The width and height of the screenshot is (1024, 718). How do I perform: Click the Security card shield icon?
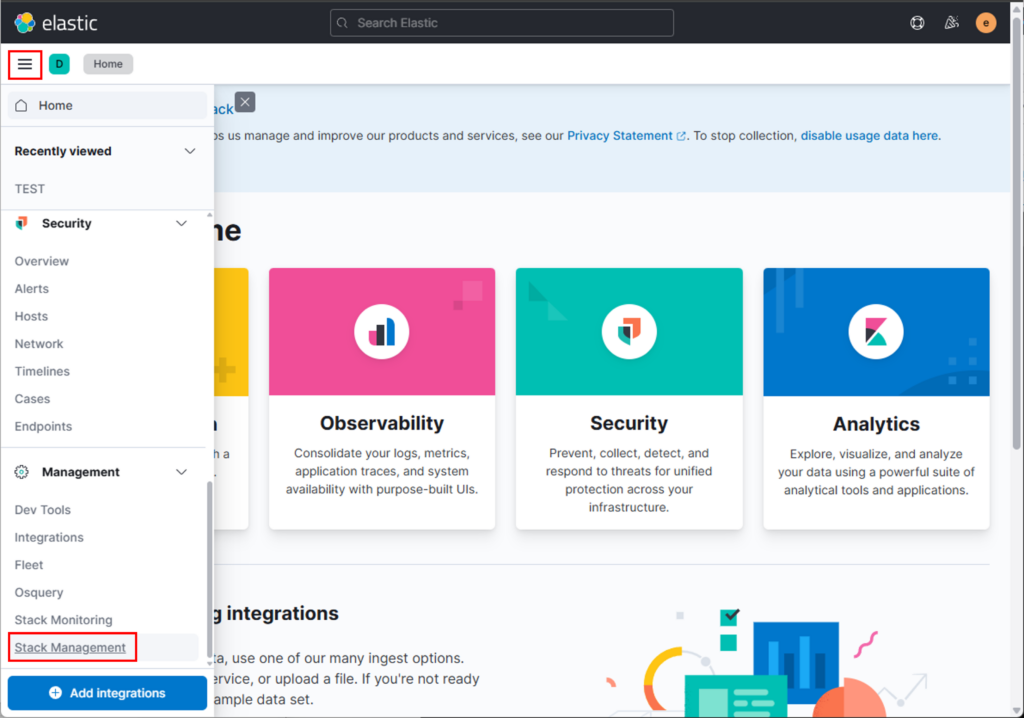[x=629, y=331]
